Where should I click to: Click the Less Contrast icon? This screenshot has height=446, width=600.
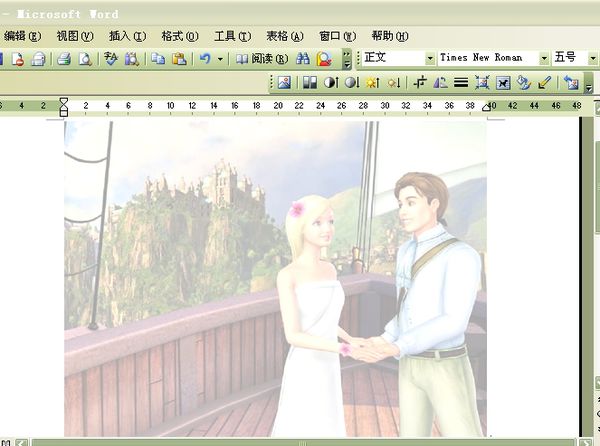352,83
